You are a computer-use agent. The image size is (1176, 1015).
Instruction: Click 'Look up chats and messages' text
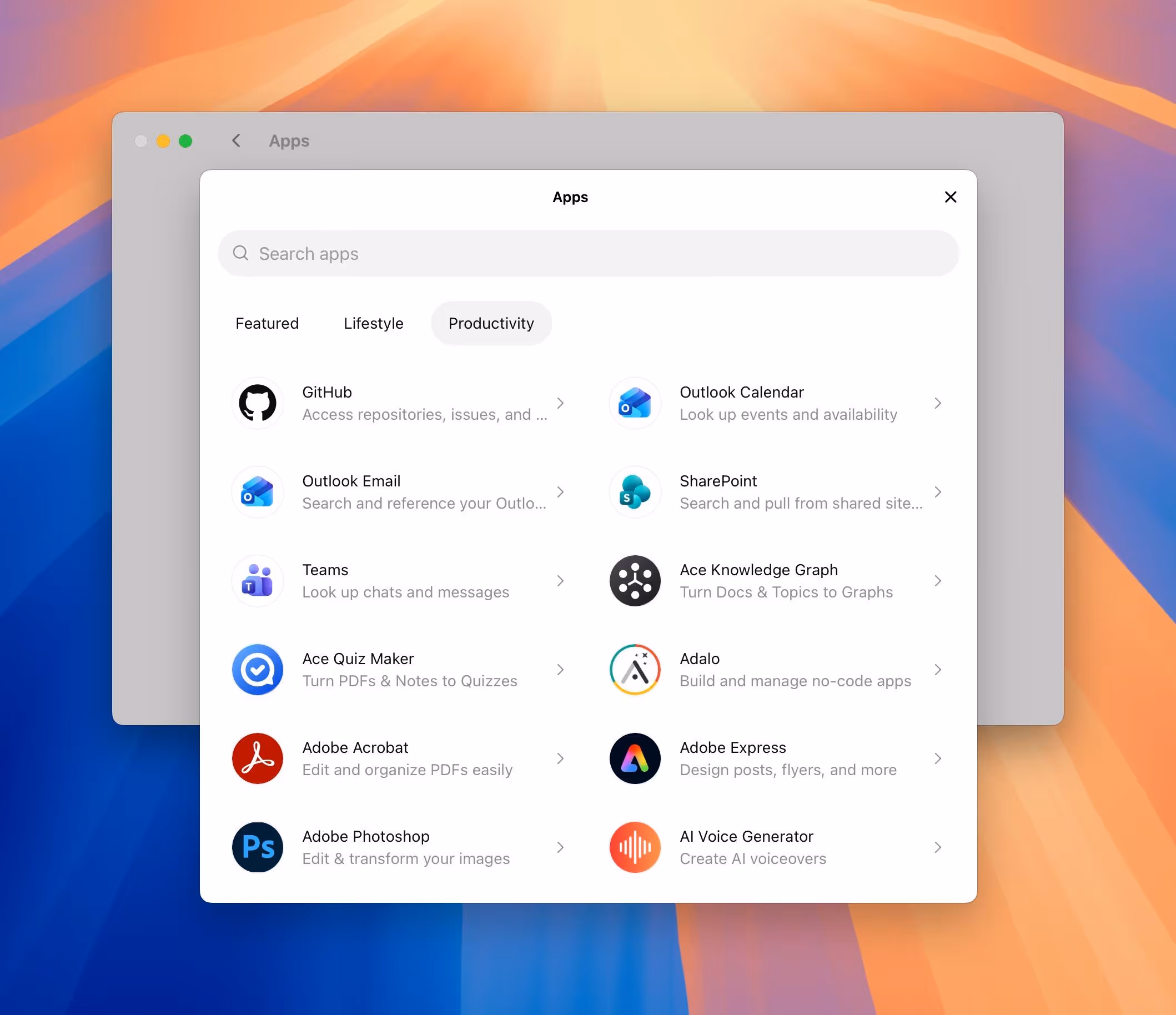point(406,592)
